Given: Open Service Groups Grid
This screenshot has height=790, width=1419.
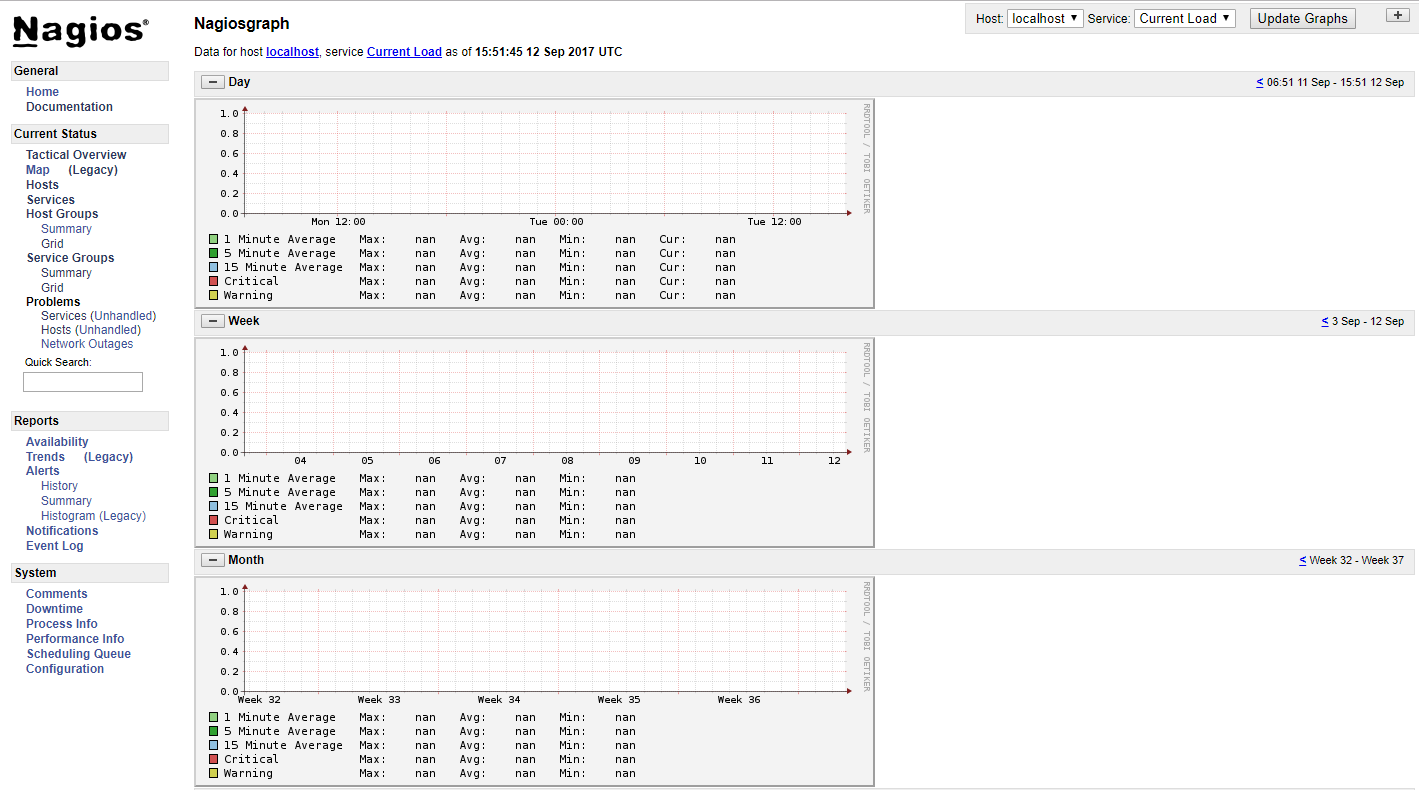Looking at the screenshot, I should pyautogui.click(x=52, y=288).
